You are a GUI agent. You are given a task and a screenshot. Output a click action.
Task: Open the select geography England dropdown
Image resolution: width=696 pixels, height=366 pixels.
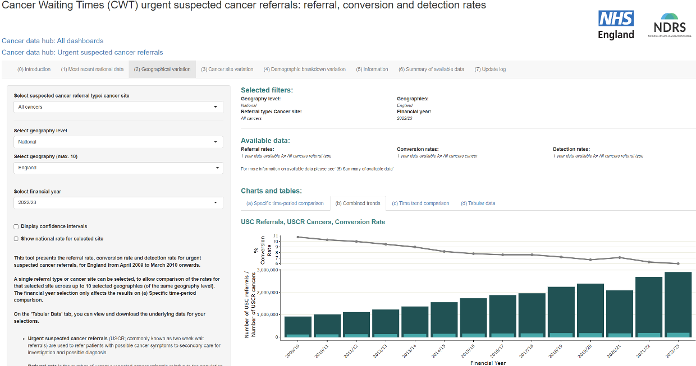click(118, 168)
